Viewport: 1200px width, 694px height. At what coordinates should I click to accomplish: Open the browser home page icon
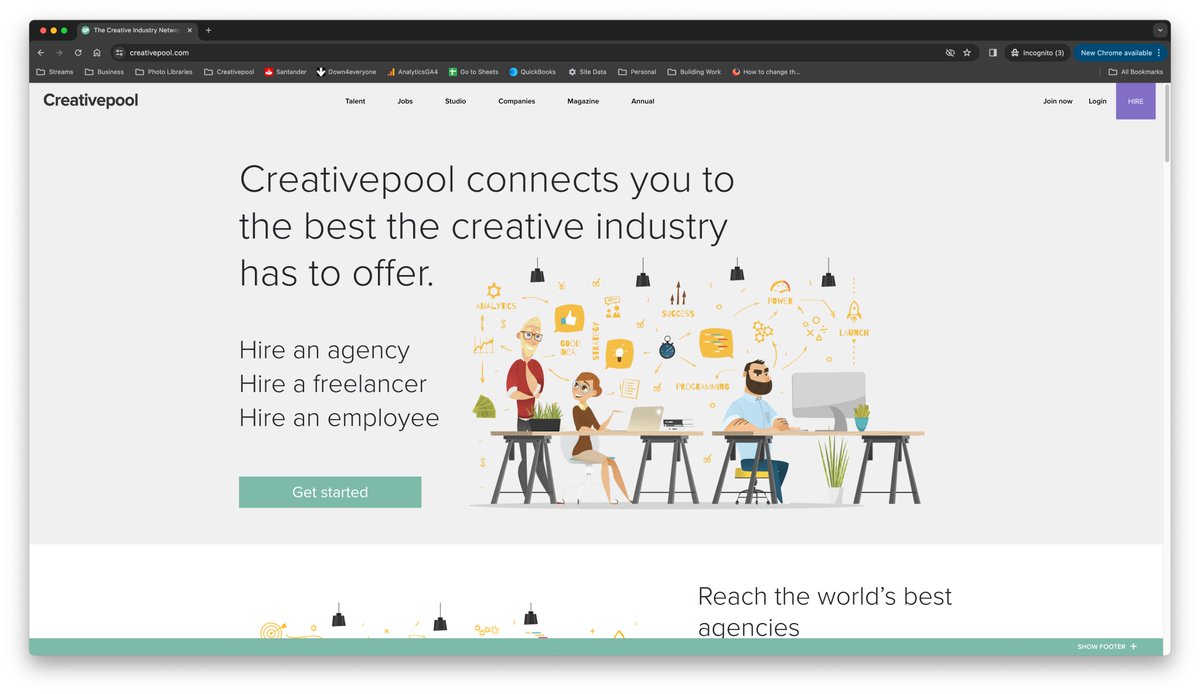click(x=97, y=52)
